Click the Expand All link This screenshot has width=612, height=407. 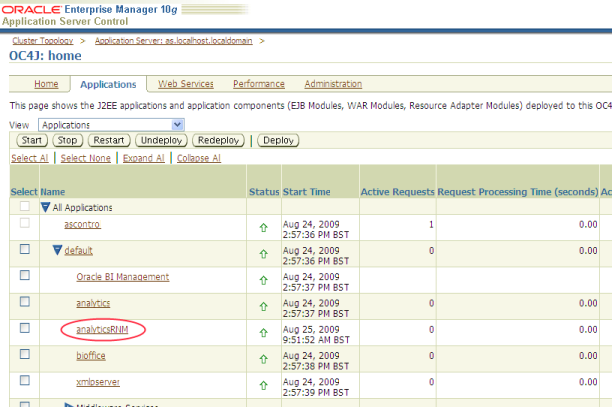pyautogui.click(x=144, y=158)
